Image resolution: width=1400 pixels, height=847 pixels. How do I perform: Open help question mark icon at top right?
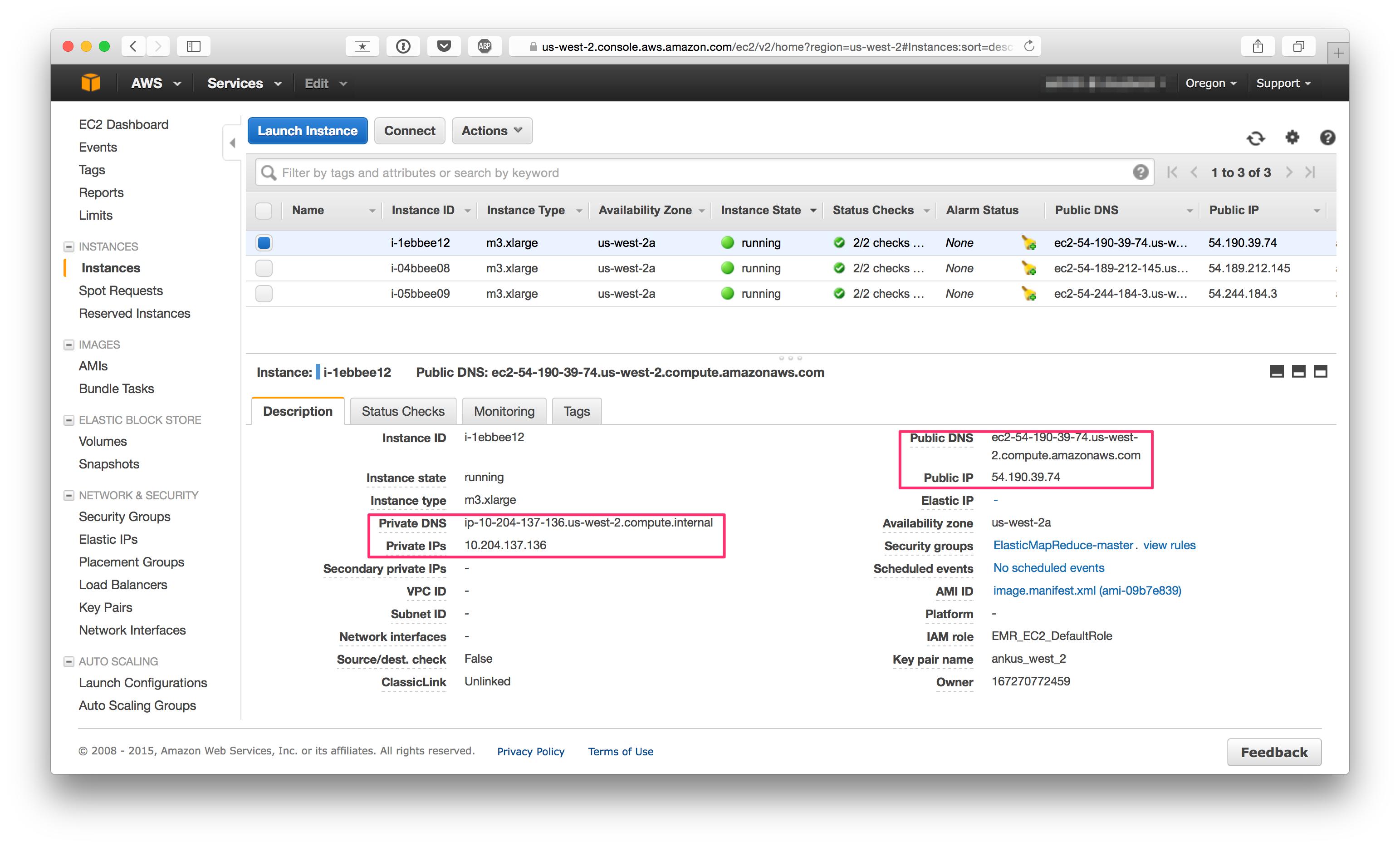1327,138
